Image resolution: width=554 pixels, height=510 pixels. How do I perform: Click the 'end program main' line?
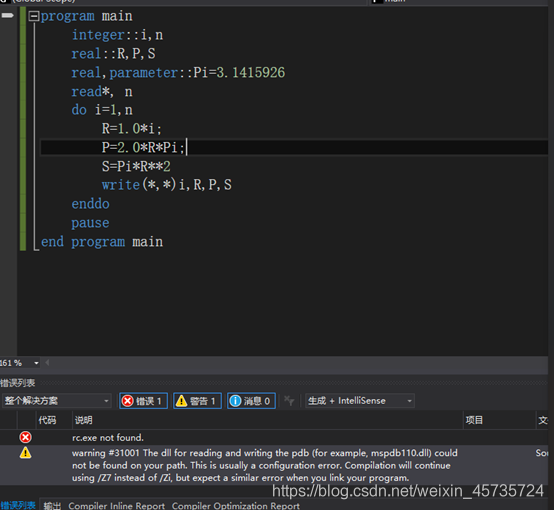coord(102,242)
